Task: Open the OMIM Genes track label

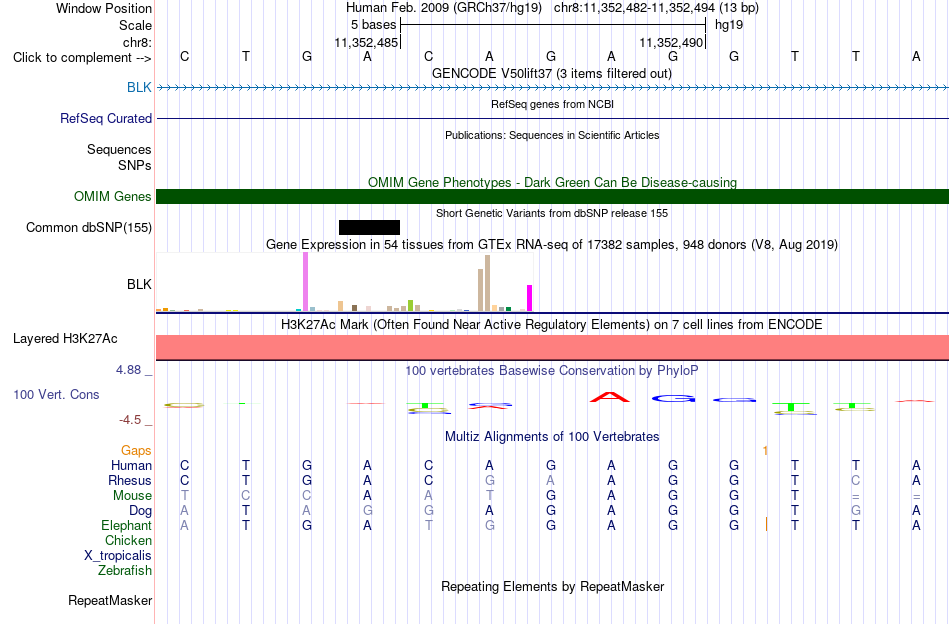Action: [x=113, y=196]
